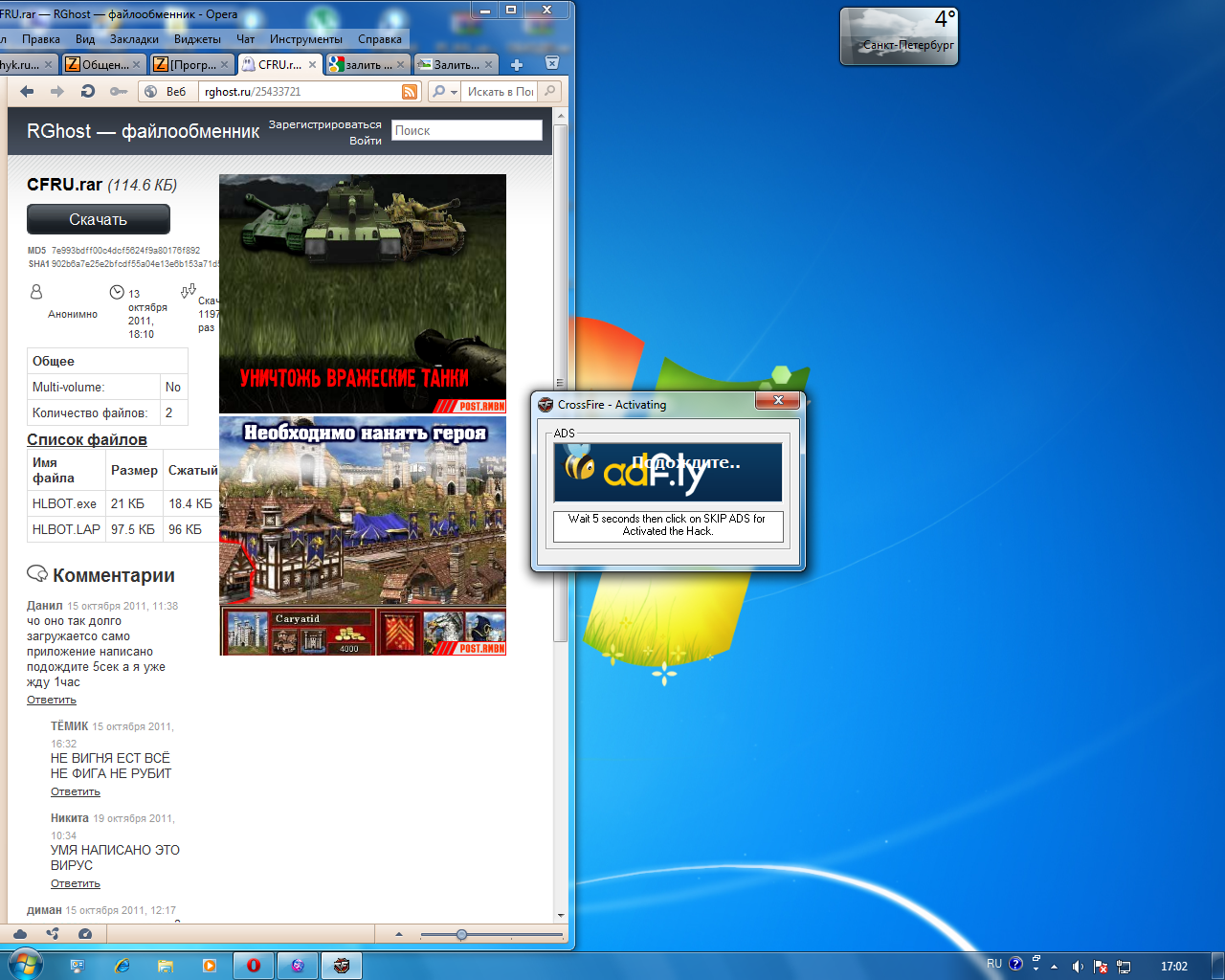The height and width of the screenshot is (980, 1225).
Task: Switch to the [Прогр... tab
Action: [191, 64]
